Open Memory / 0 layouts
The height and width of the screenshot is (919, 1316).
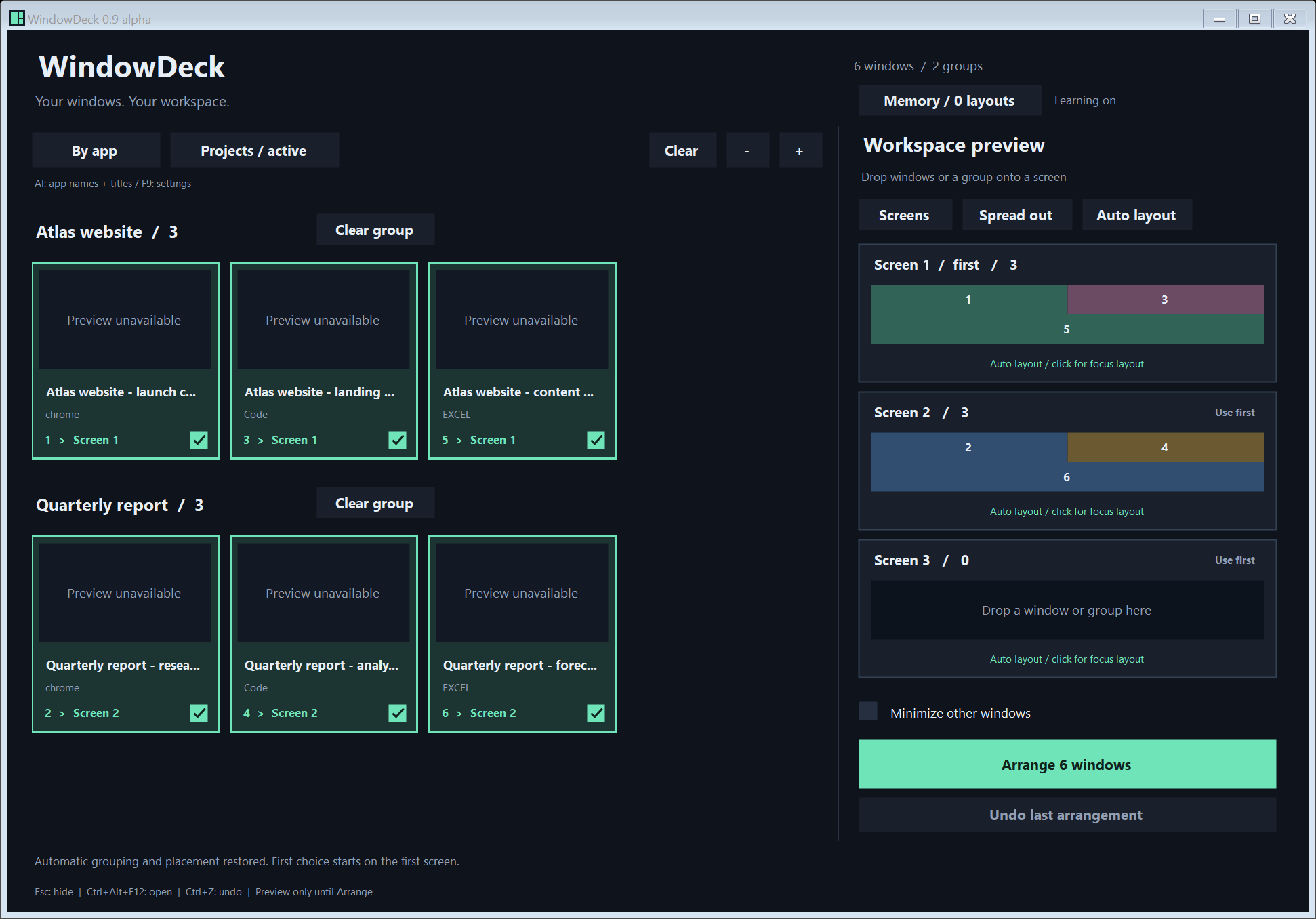(x=949, y=100)
